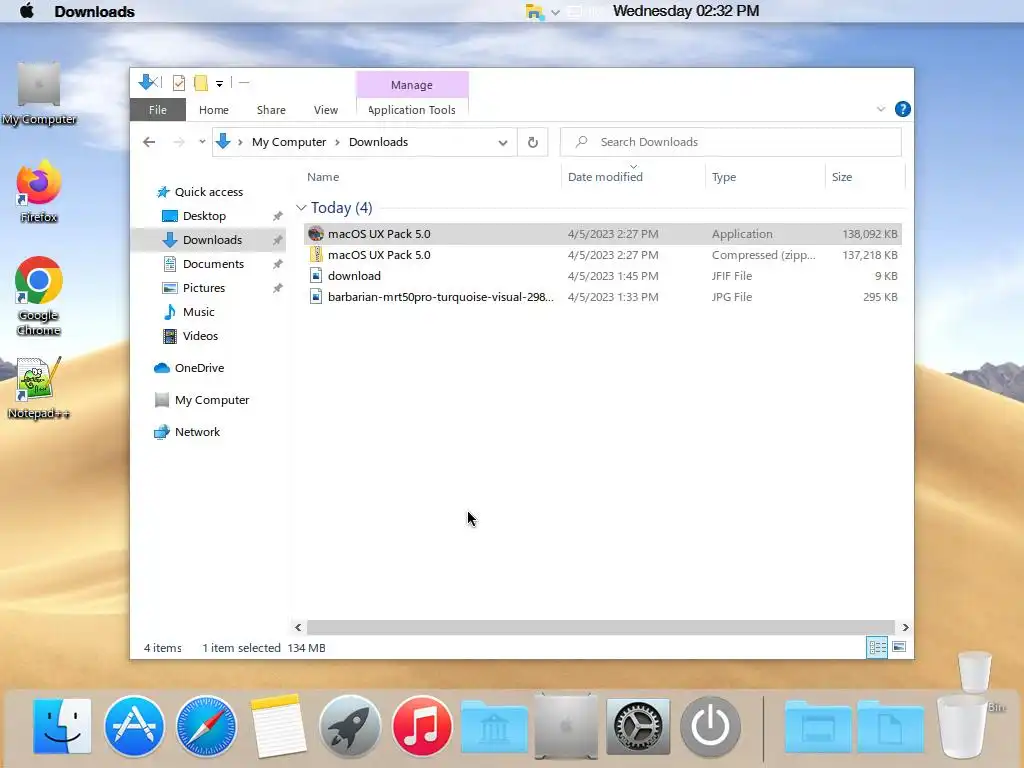Refresh the Downloads folder view

[x=533, y=142]
